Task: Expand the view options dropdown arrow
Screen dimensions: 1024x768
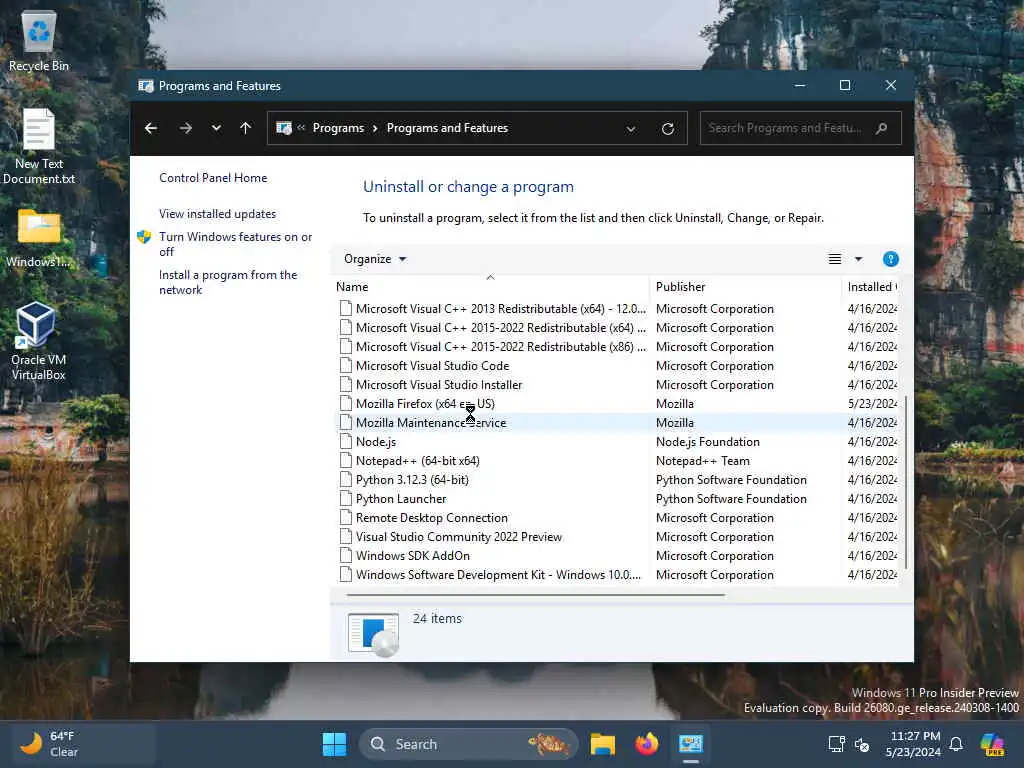Action: [859, 259]
